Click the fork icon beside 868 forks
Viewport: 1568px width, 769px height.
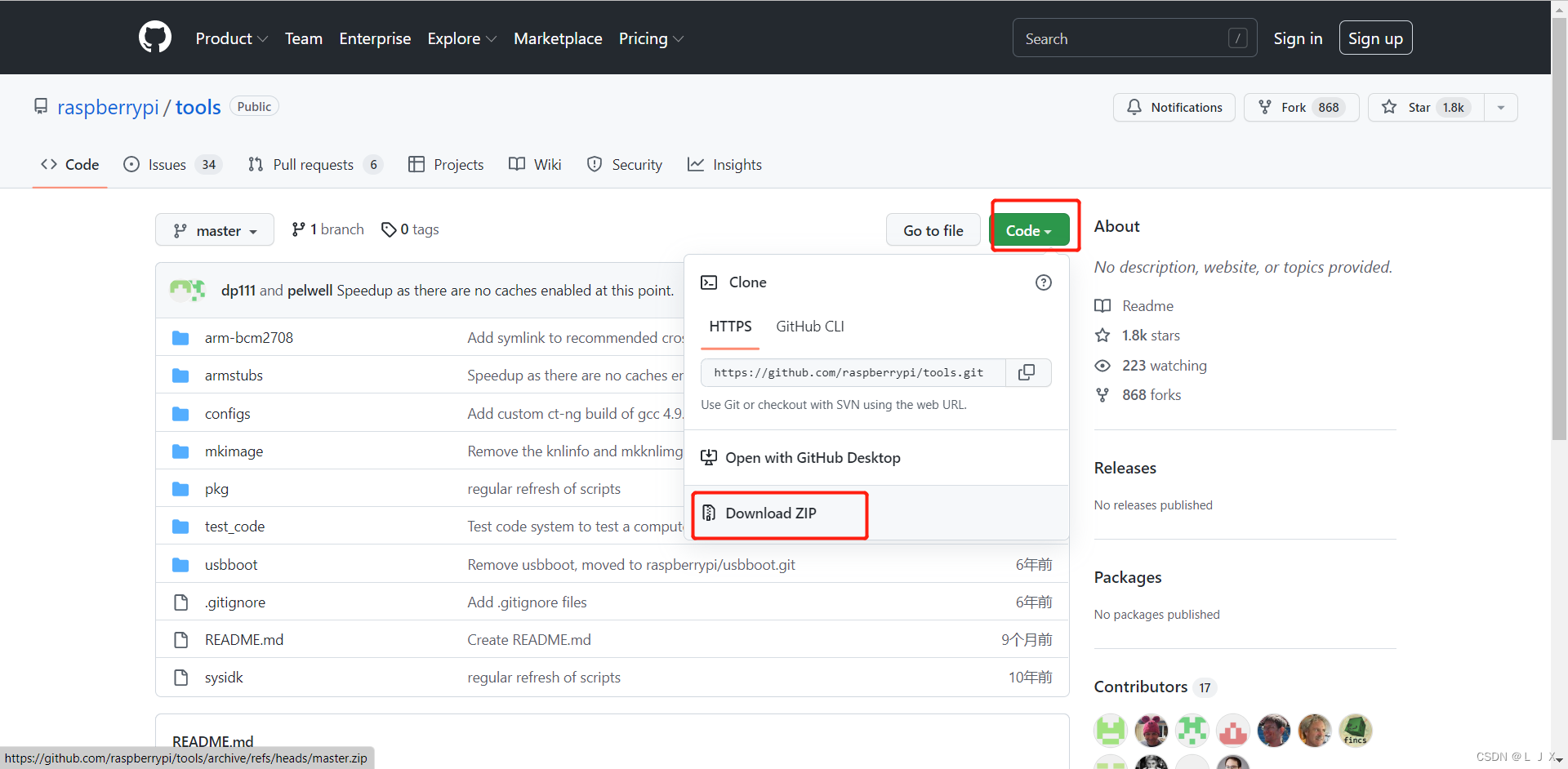[x=1102, y=395]
